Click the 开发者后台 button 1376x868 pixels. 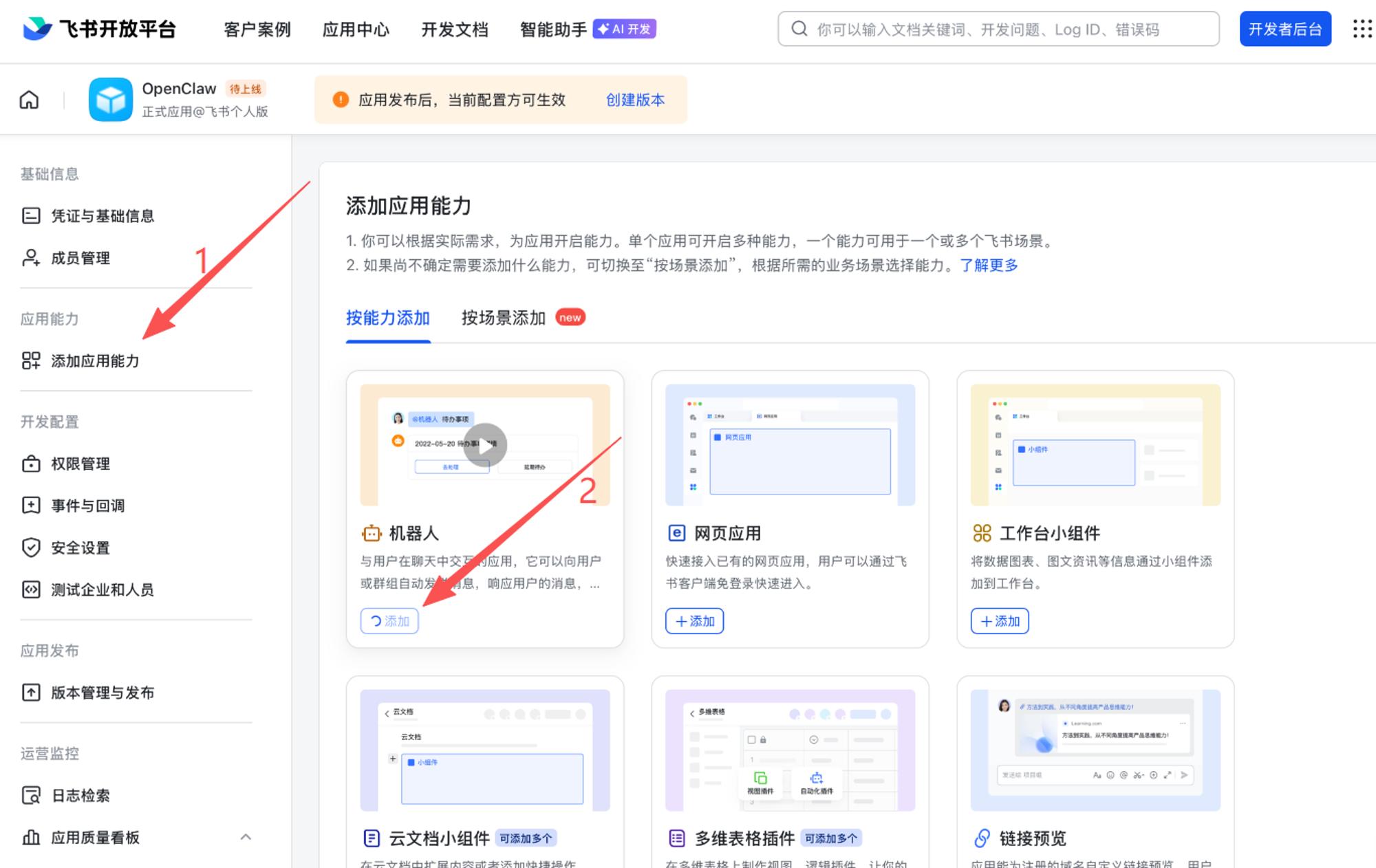pos(1284,30)
